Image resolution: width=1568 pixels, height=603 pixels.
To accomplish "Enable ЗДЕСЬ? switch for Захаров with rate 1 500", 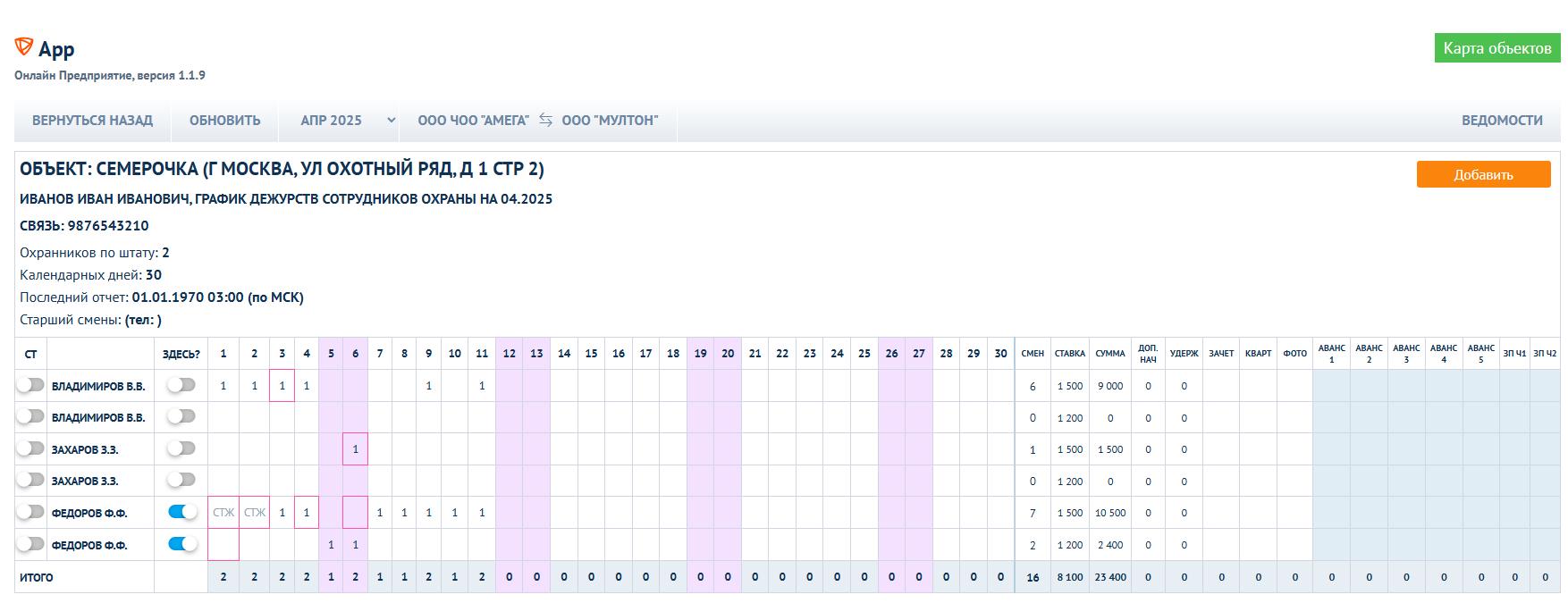I will (181, 448).
